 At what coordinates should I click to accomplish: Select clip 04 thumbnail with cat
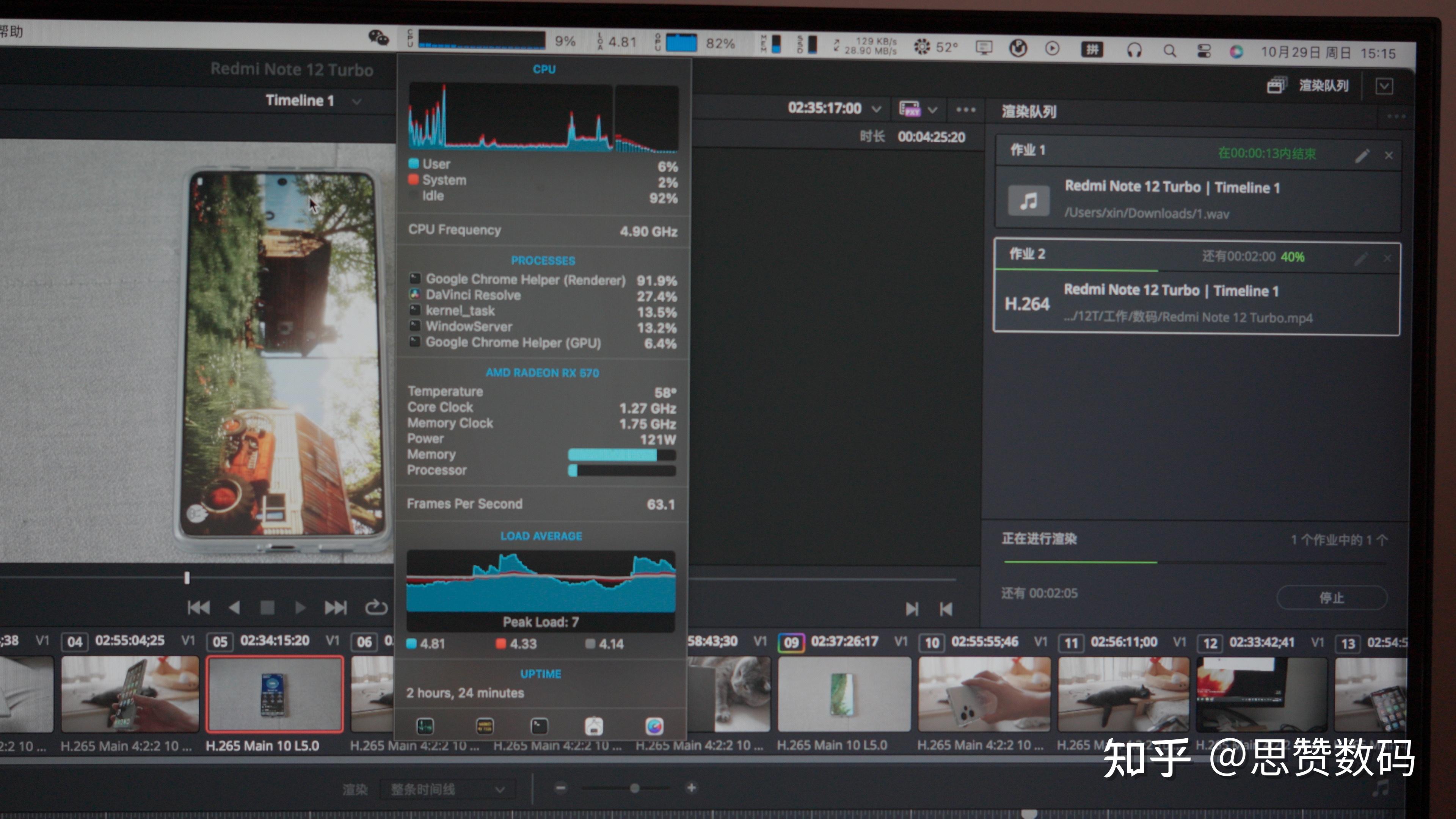130,694
